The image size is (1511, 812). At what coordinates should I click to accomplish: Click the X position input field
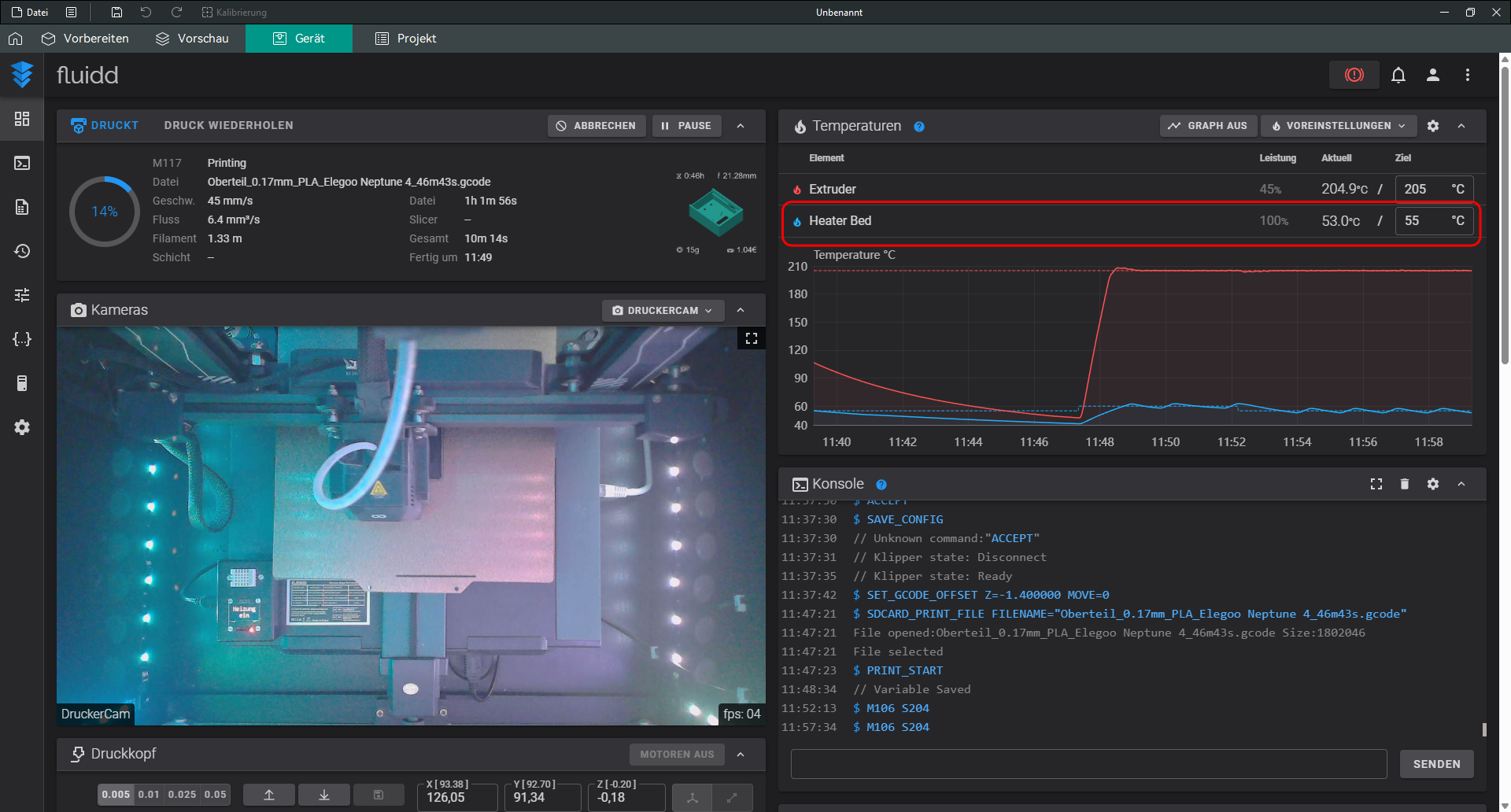pos(457,797)
